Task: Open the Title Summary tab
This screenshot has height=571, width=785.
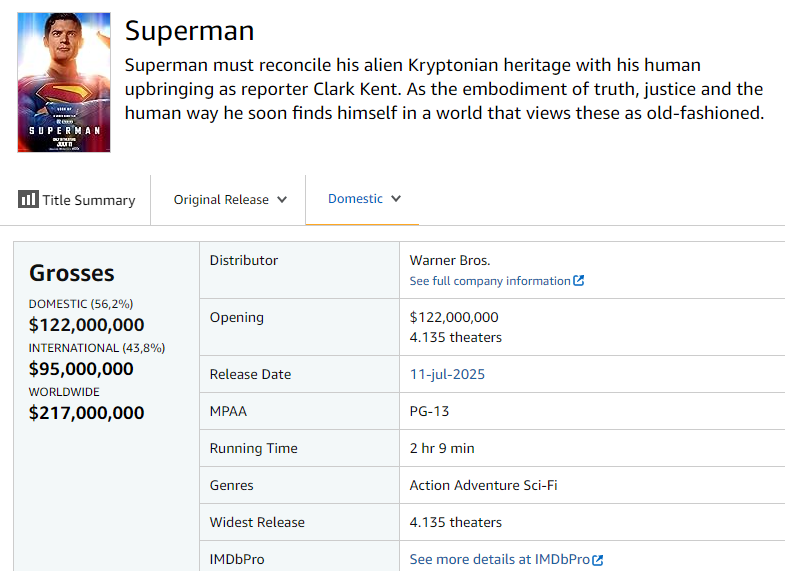Action: (77, 200)
